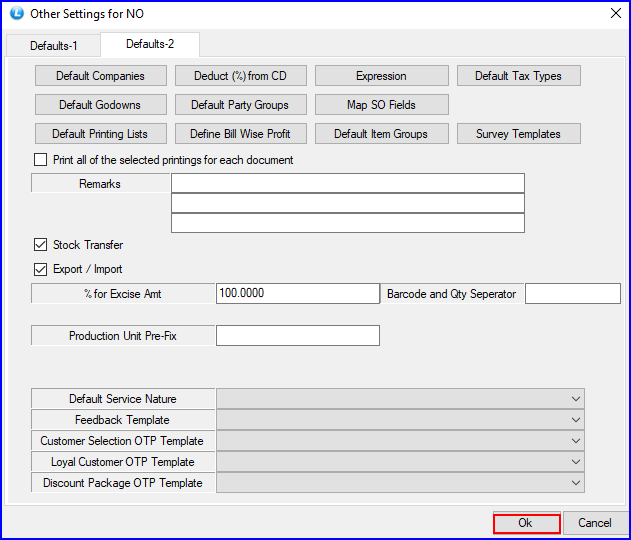Click the Survey Templates button
Image resolution: width=631 pixels, height=540 pixels.
tap(519, 134)
